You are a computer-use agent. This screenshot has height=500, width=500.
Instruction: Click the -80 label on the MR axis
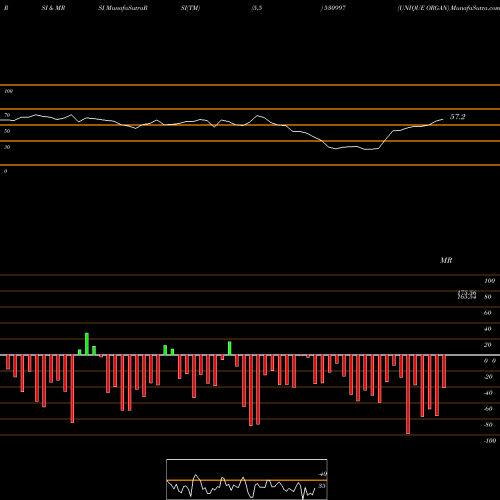click(x=488, y=425)
